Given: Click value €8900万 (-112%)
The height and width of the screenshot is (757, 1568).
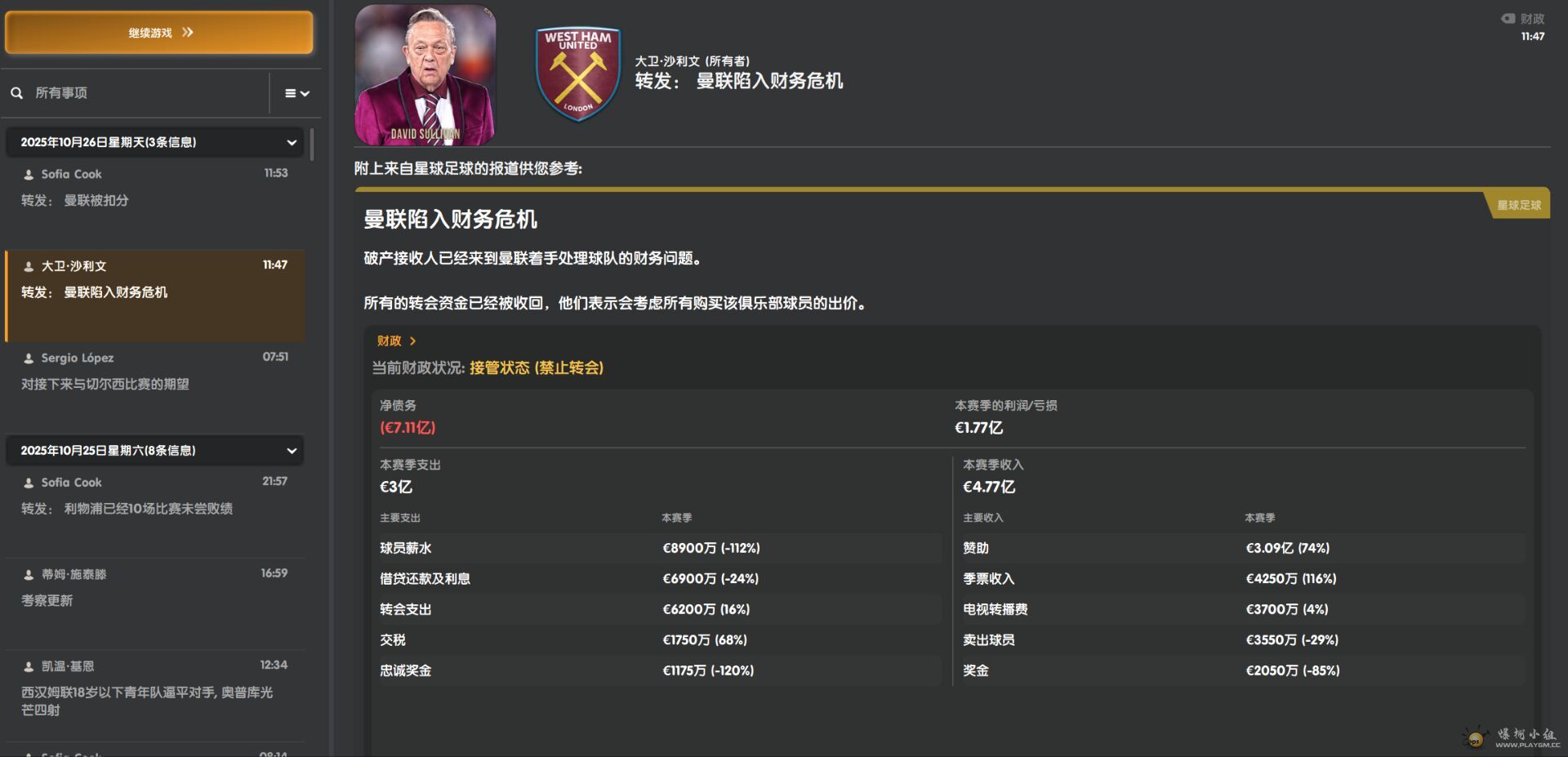Looking at the screenshot, I should click(x=711, y=548).
